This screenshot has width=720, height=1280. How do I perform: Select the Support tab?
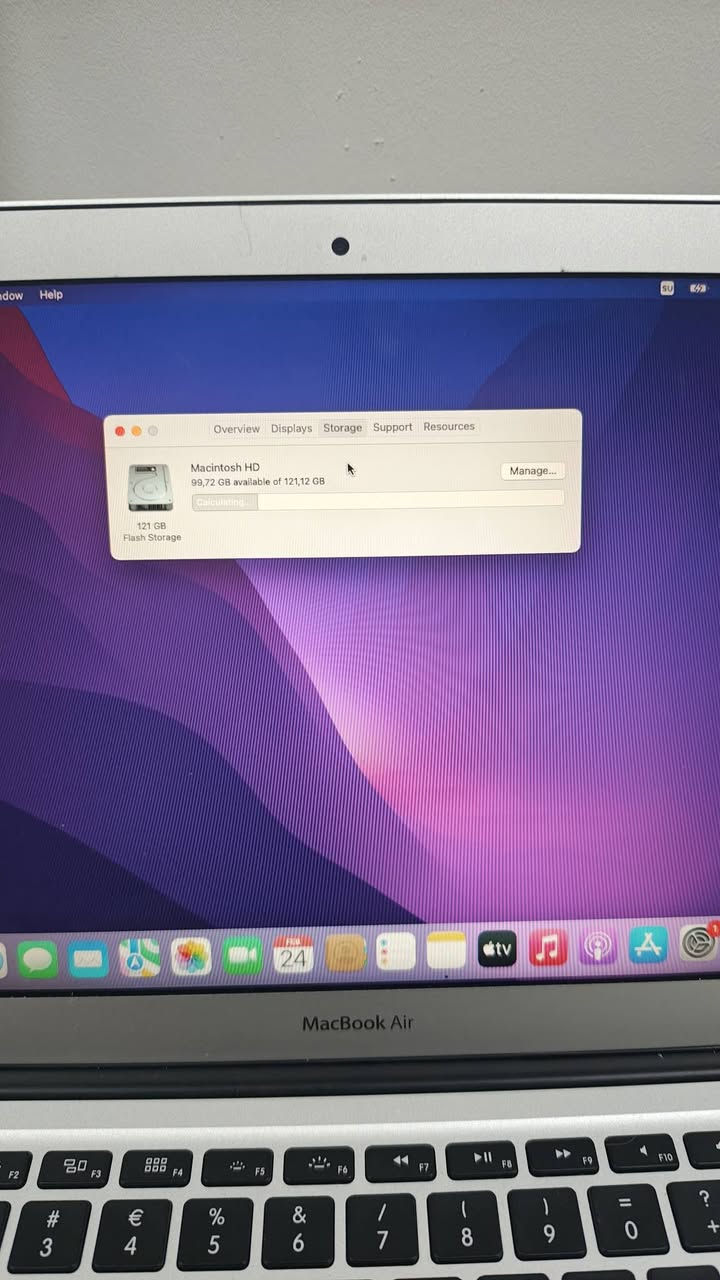pyautogui.click(x=392, y=427)
